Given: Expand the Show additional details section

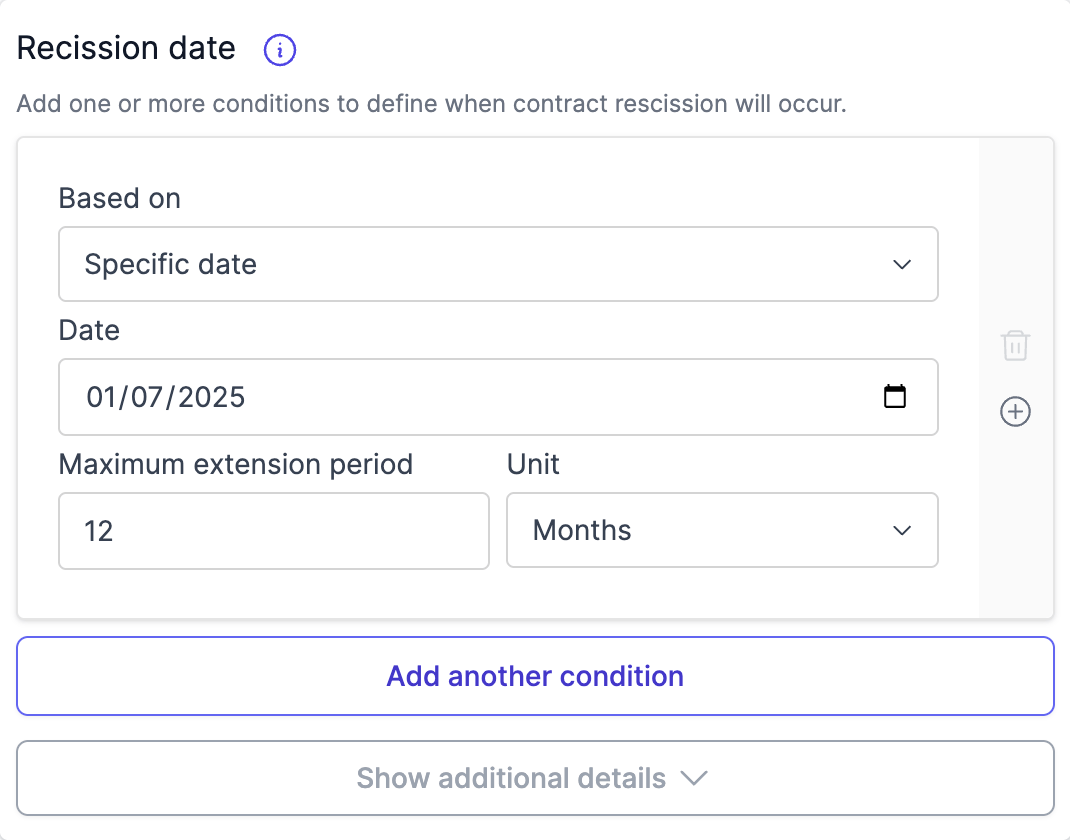Looking at the screenshot, I should (x=534, y=778).
